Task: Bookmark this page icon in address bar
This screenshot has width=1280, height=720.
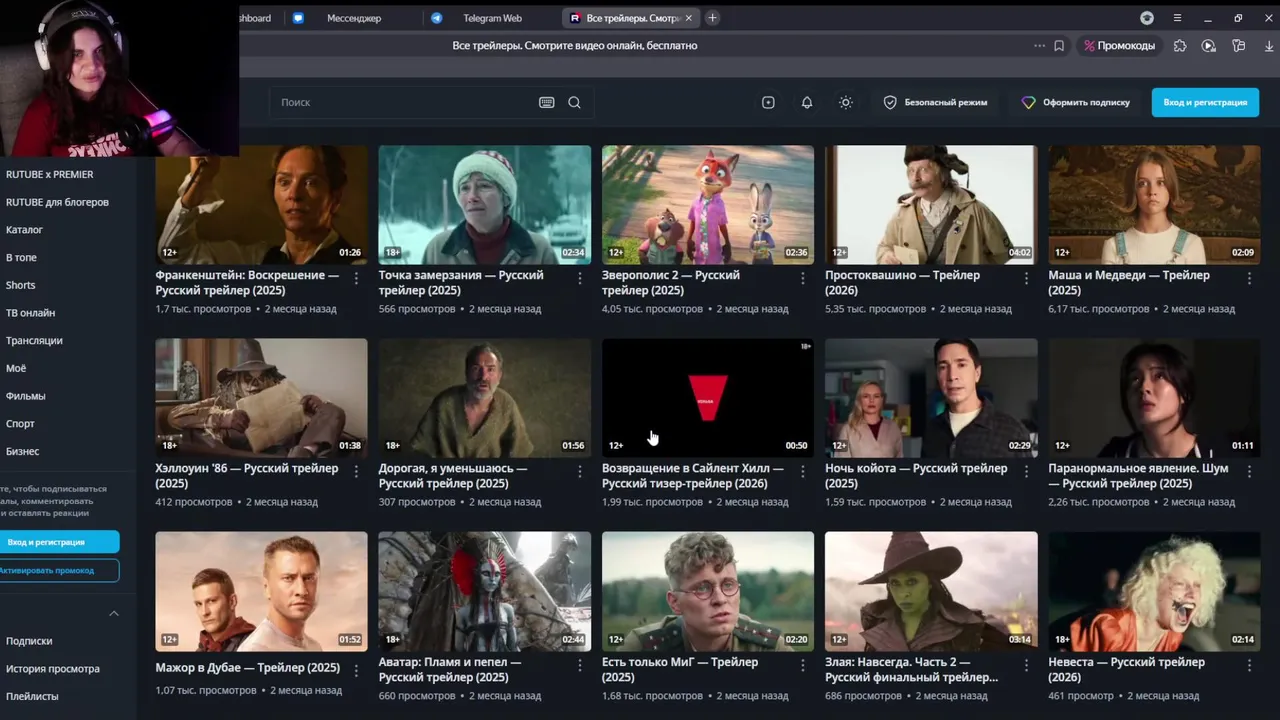Action: pyautogui.click(x=1059, y=46)
